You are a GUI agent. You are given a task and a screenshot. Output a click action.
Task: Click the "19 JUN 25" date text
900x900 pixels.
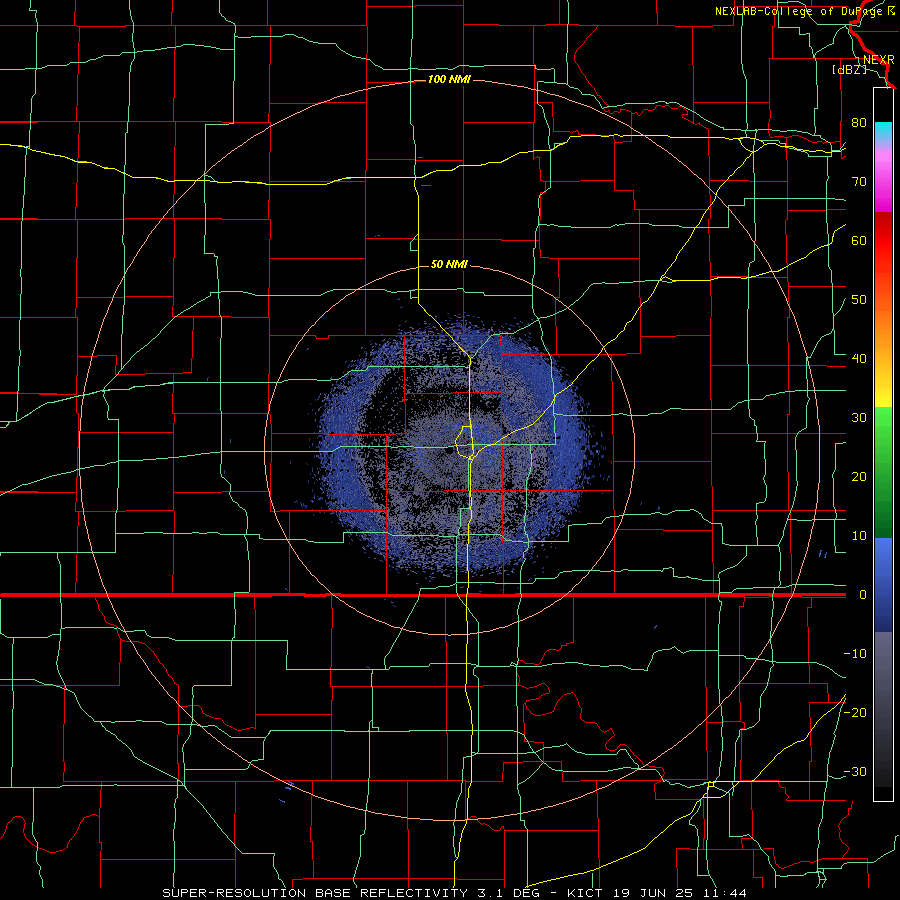pyautogui.click(x=652, y=893)
